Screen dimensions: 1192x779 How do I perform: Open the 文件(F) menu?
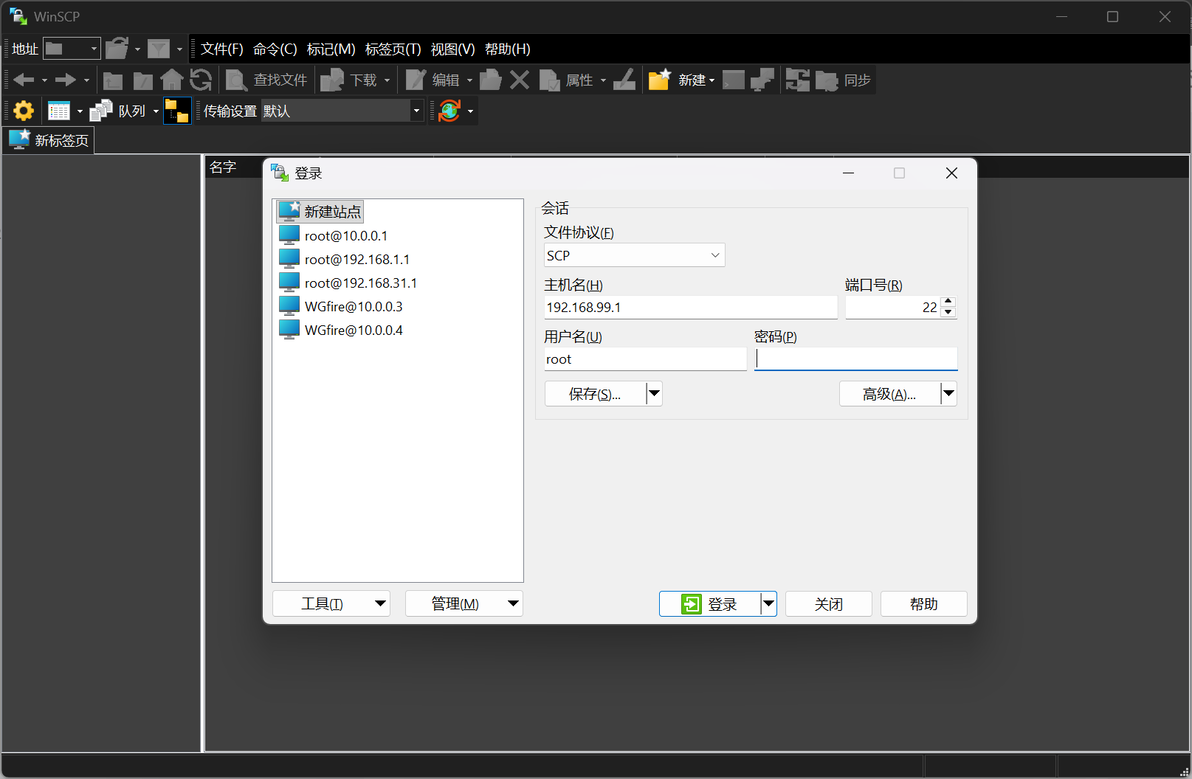click(x=221, y=49)
